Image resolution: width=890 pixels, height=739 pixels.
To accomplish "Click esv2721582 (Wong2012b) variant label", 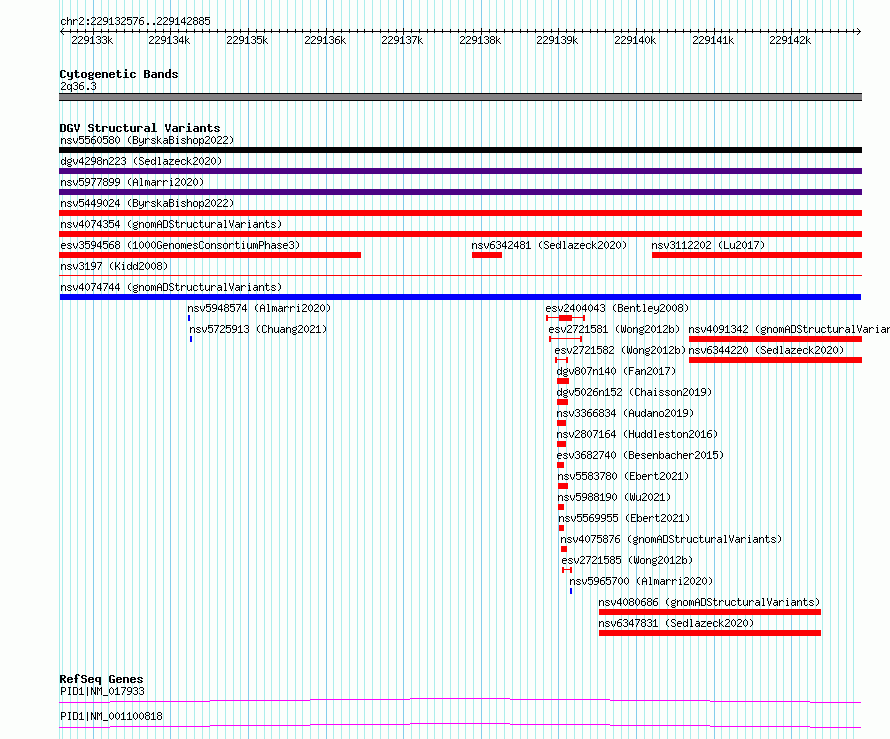I will tap(620, 350).
